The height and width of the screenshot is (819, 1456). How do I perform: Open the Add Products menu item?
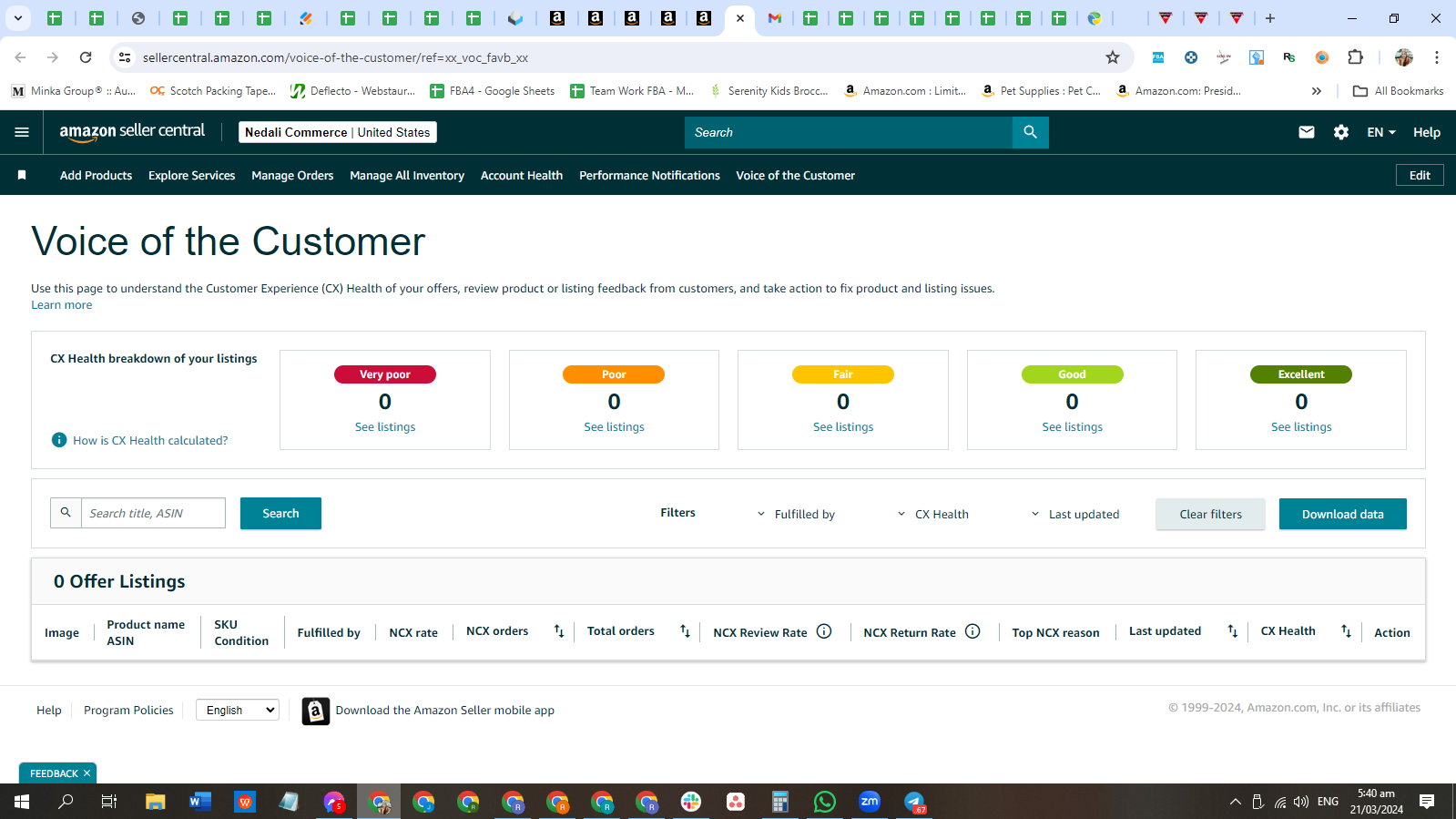pos(96,175)
